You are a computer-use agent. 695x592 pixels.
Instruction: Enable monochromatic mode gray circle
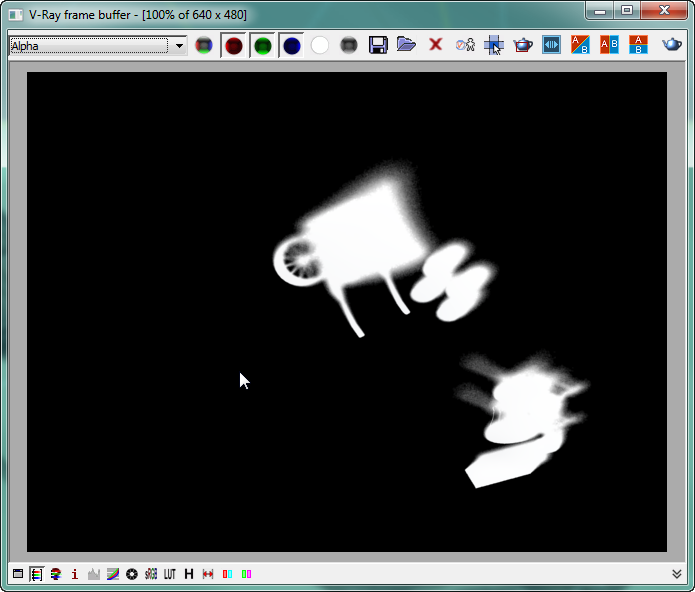coord(349,46)
